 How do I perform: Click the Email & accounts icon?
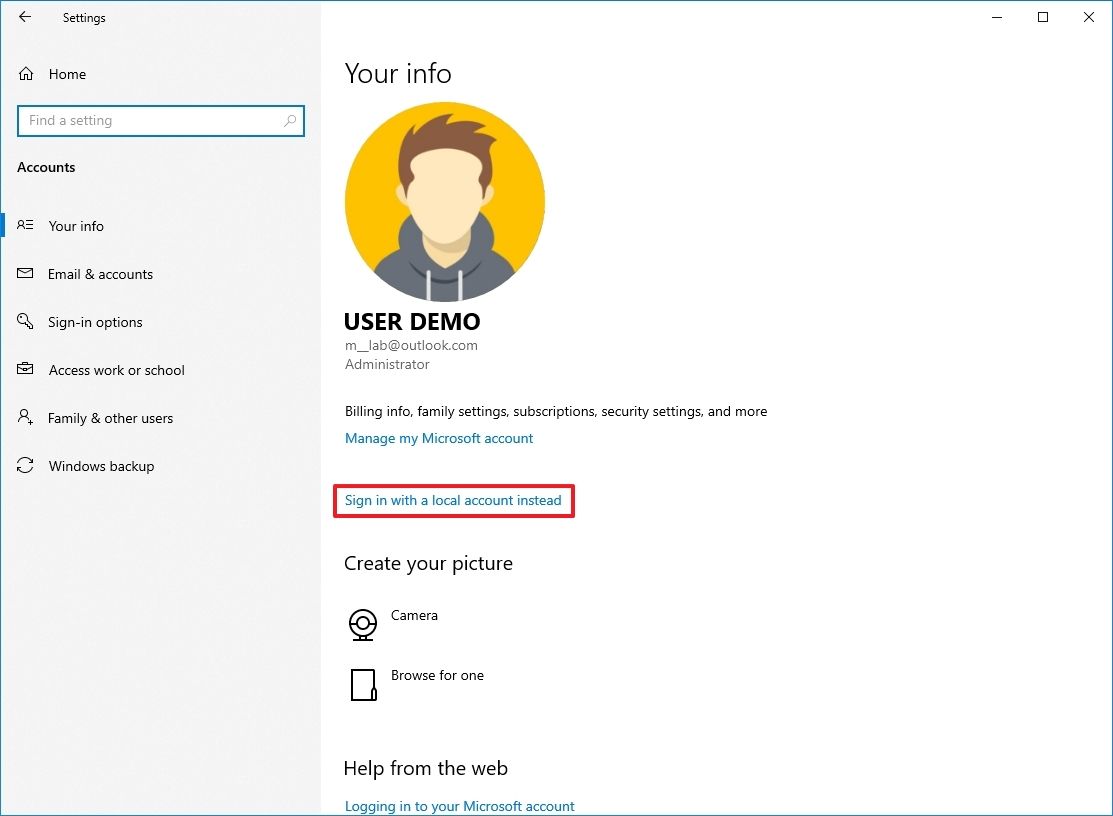[x=24, y=273]
